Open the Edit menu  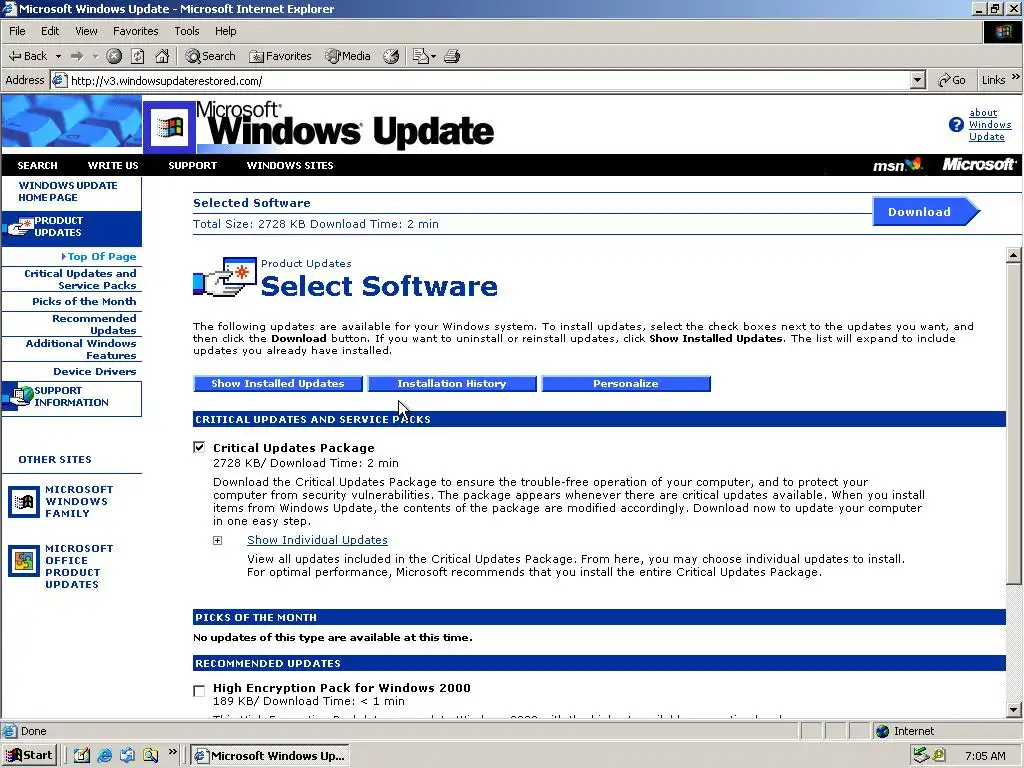[50, 31]
